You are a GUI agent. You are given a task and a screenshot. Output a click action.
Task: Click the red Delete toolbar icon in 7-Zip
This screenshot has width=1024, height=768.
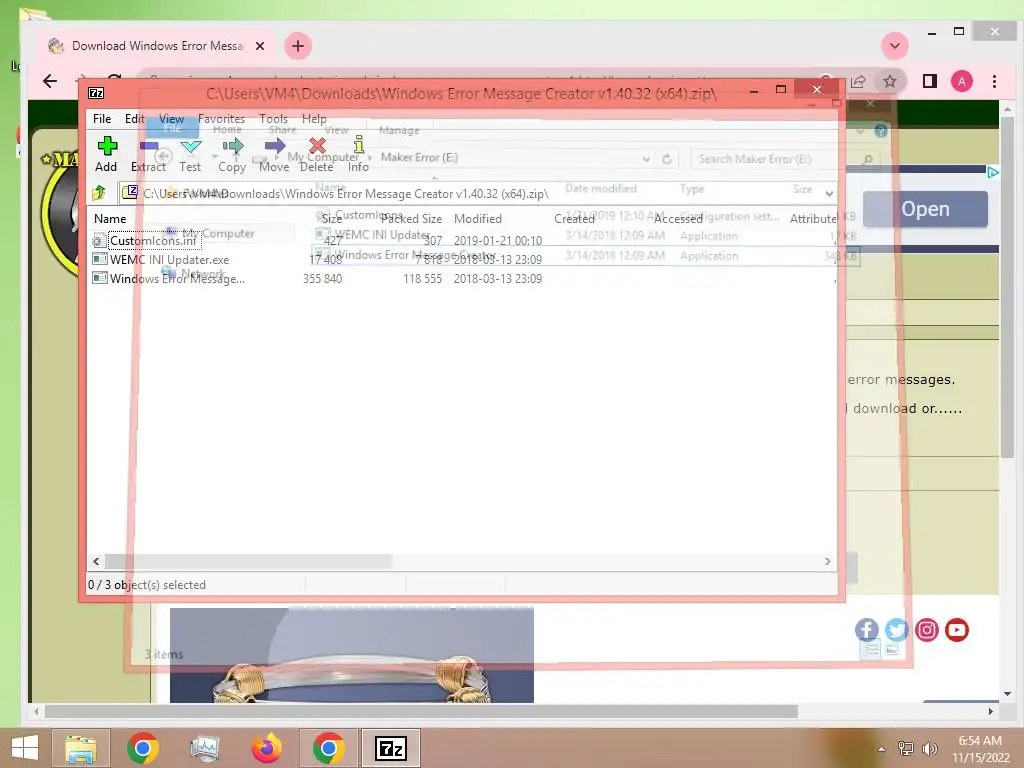pos(317,146)
